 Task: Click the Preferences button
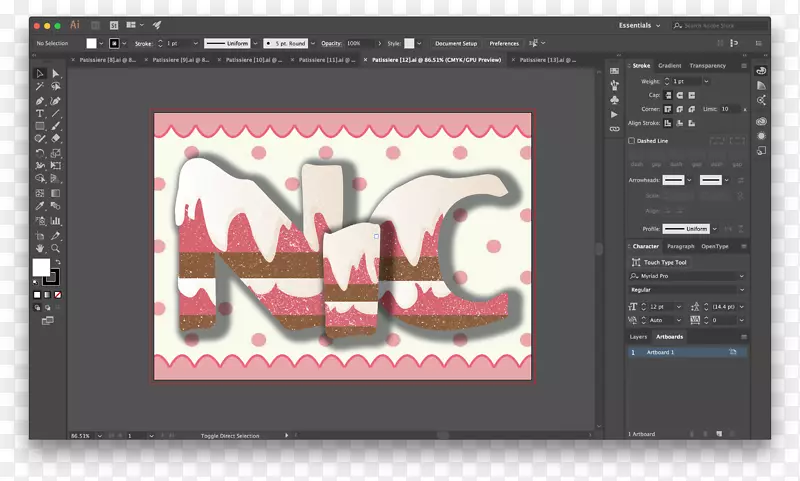coord(503,43)
